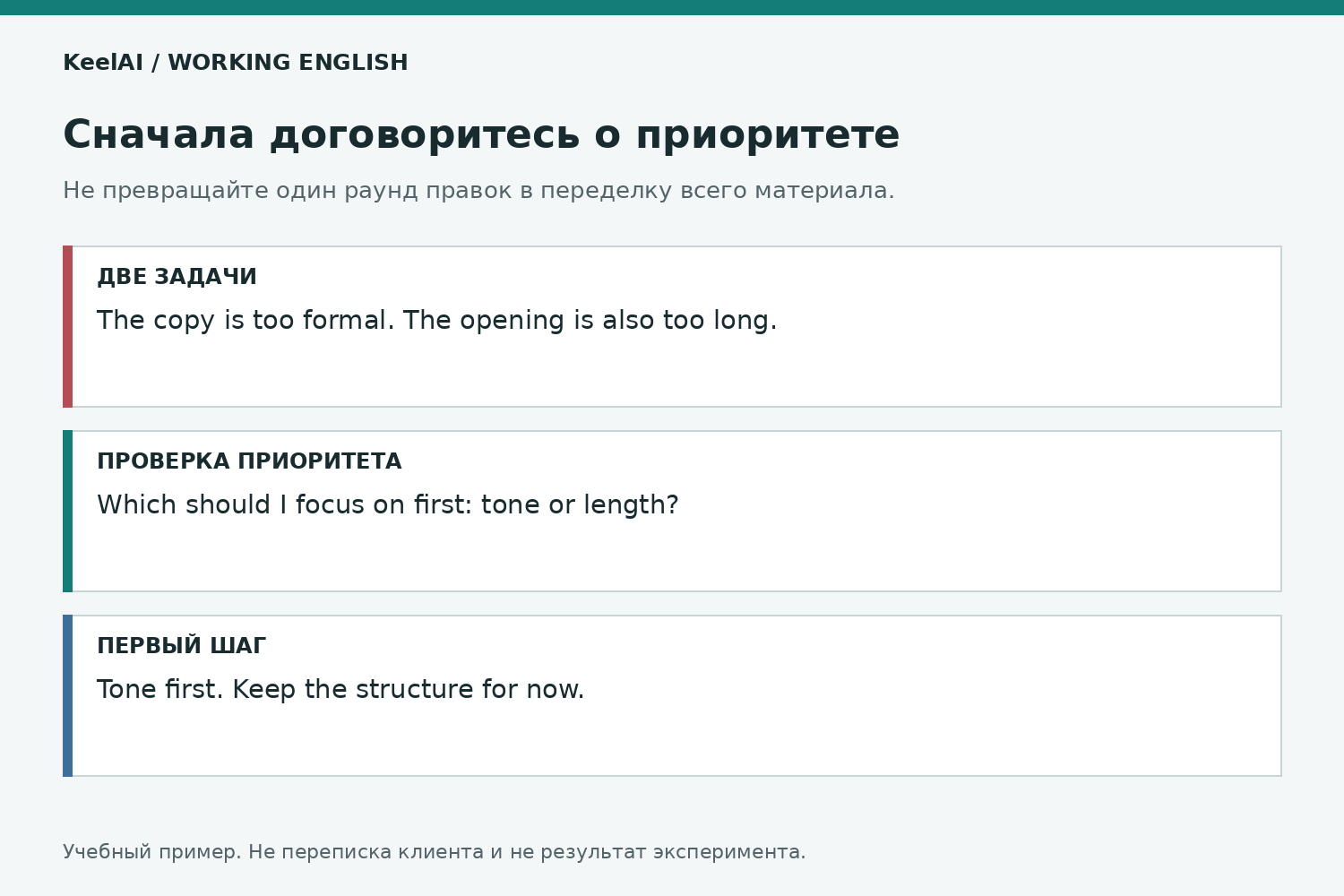Viewport: 1344px width, 896px height.
Task: Click the footer note "Учебный пример"
Action: click(x=435, y=852)
